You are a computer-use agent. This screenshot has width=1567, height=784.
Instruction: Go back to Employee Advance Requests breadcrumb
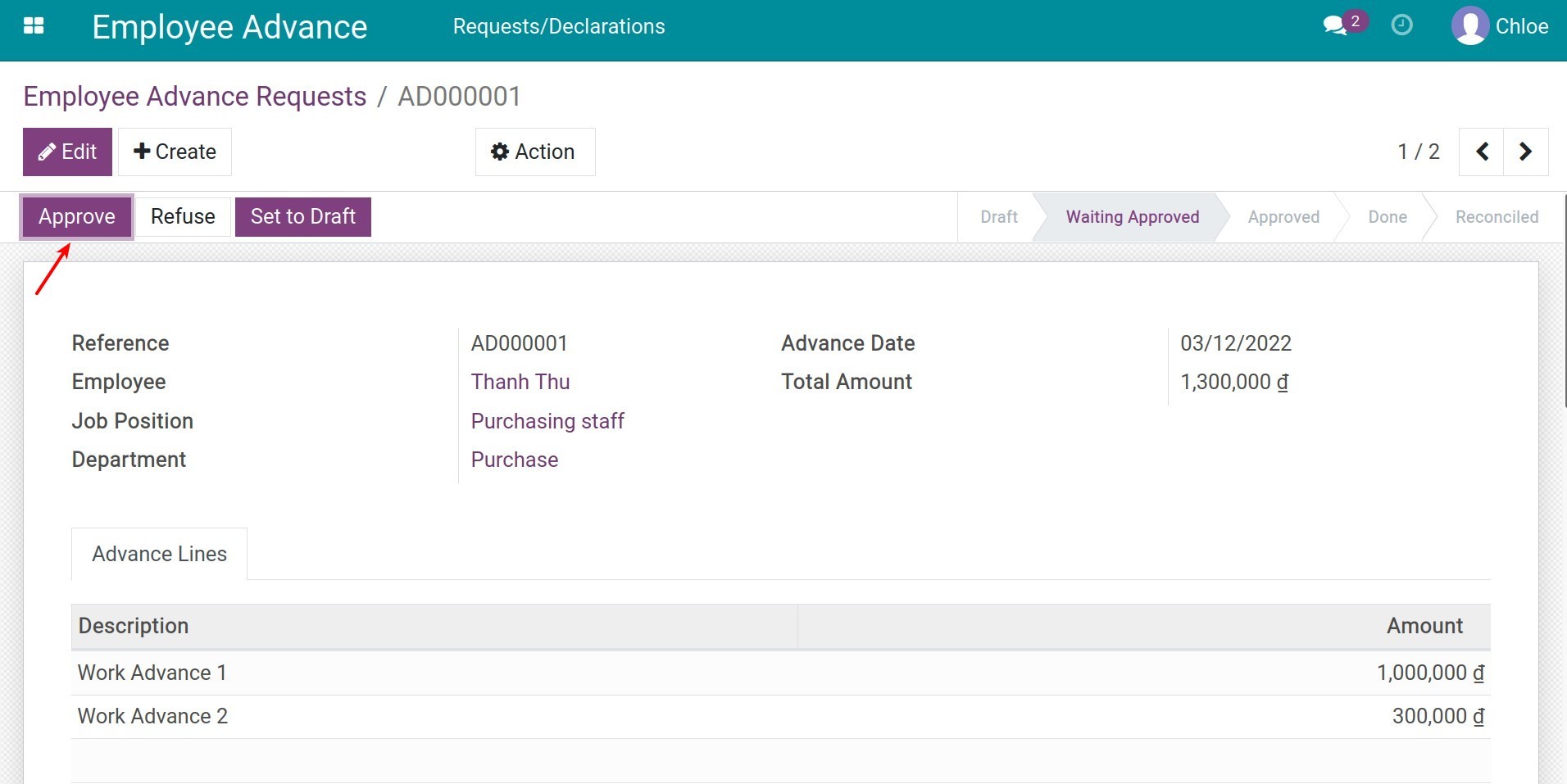click(194, 97)
